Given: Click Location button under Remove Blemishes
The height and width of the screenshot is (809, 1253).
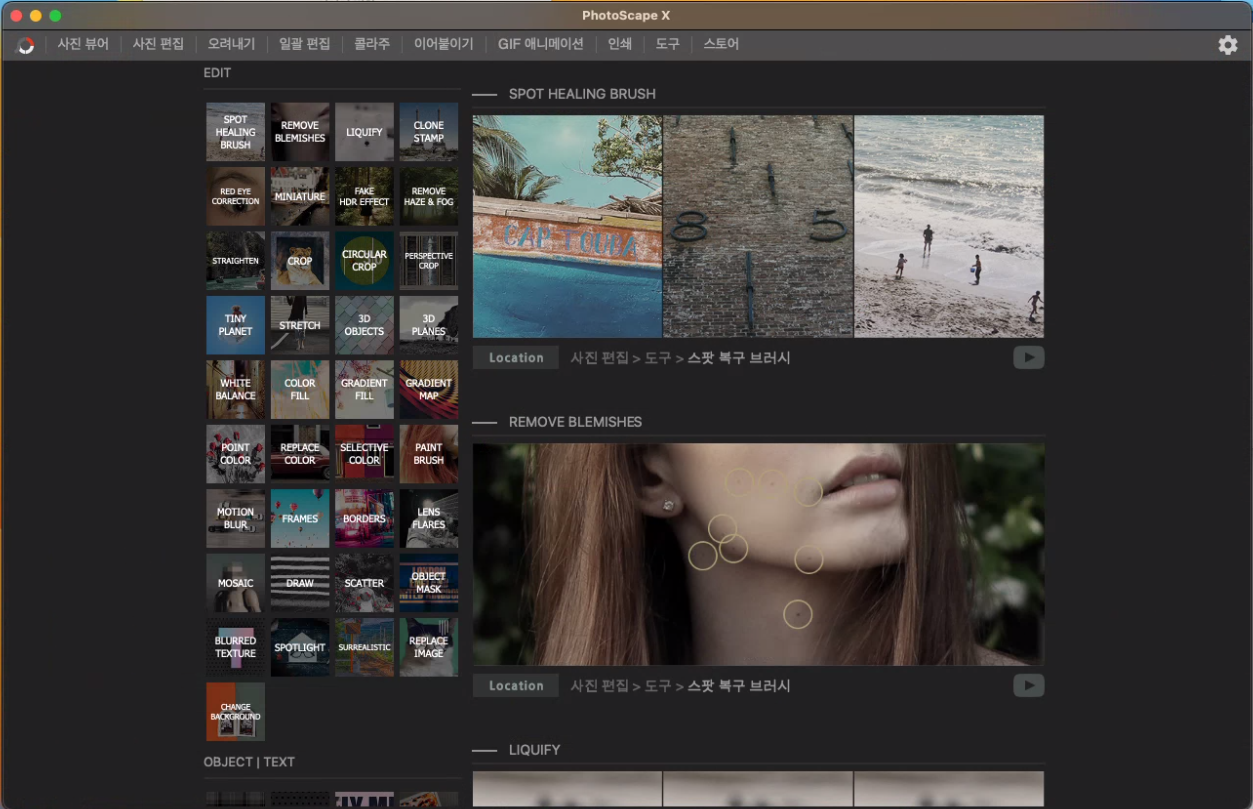Looking at the screenshot, I should 516,686.
